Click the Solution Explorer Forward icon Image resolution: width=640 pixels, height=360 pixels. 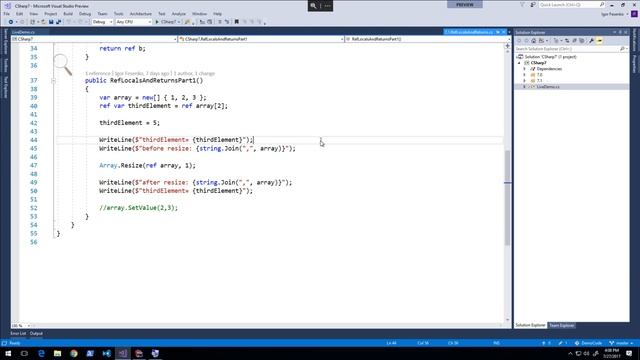526,41
